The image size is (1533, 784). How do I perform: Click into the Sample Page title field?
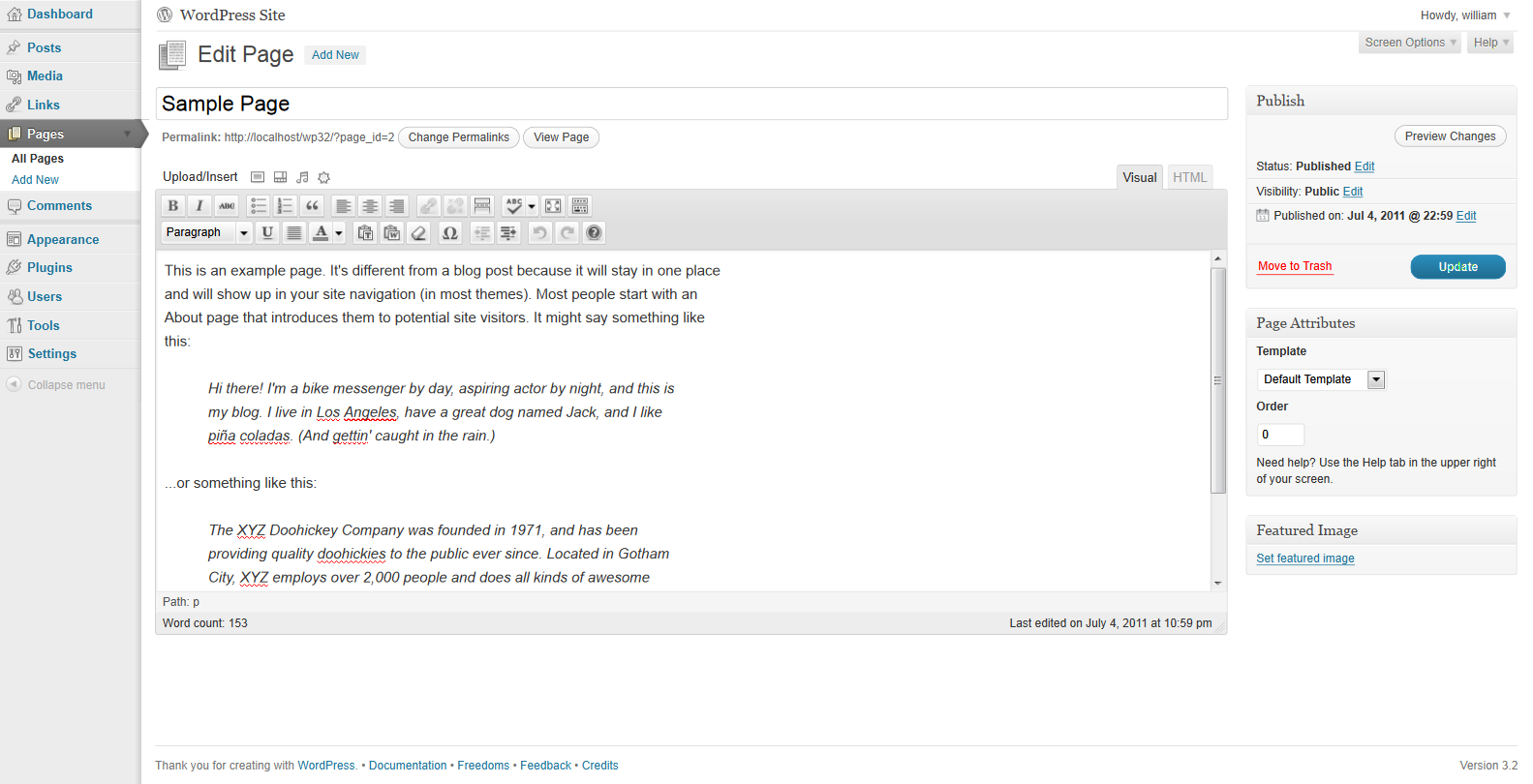pyautogui.click(x=691, y=104)
